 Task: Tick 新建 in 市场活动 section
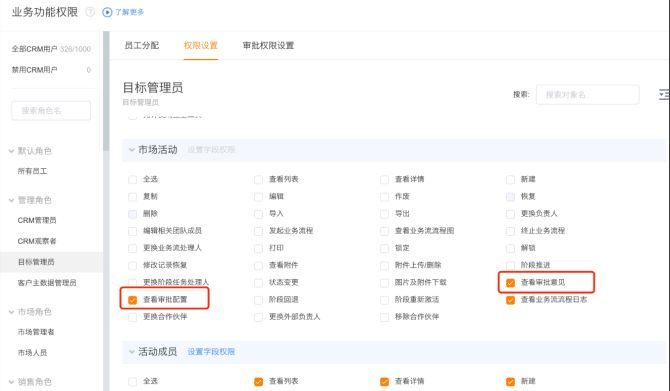coord(510,179)
